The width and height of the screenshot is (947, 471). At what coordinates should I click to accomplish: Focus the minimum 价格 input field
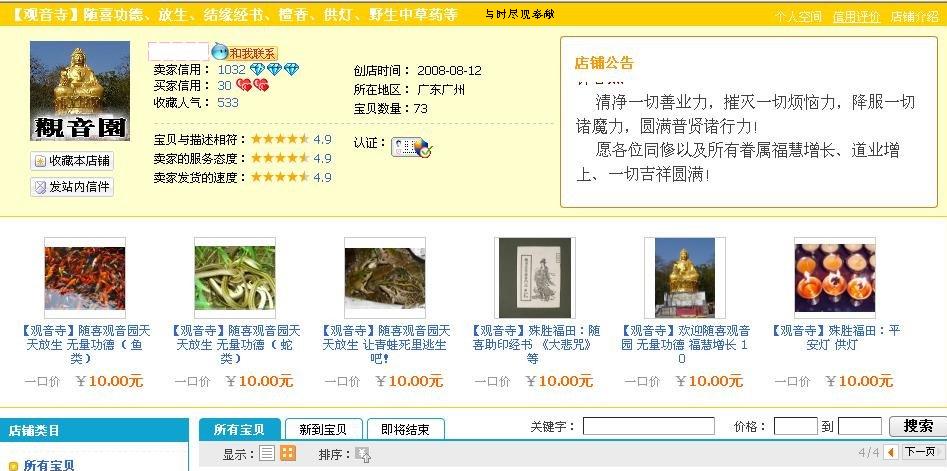(795, 426)
